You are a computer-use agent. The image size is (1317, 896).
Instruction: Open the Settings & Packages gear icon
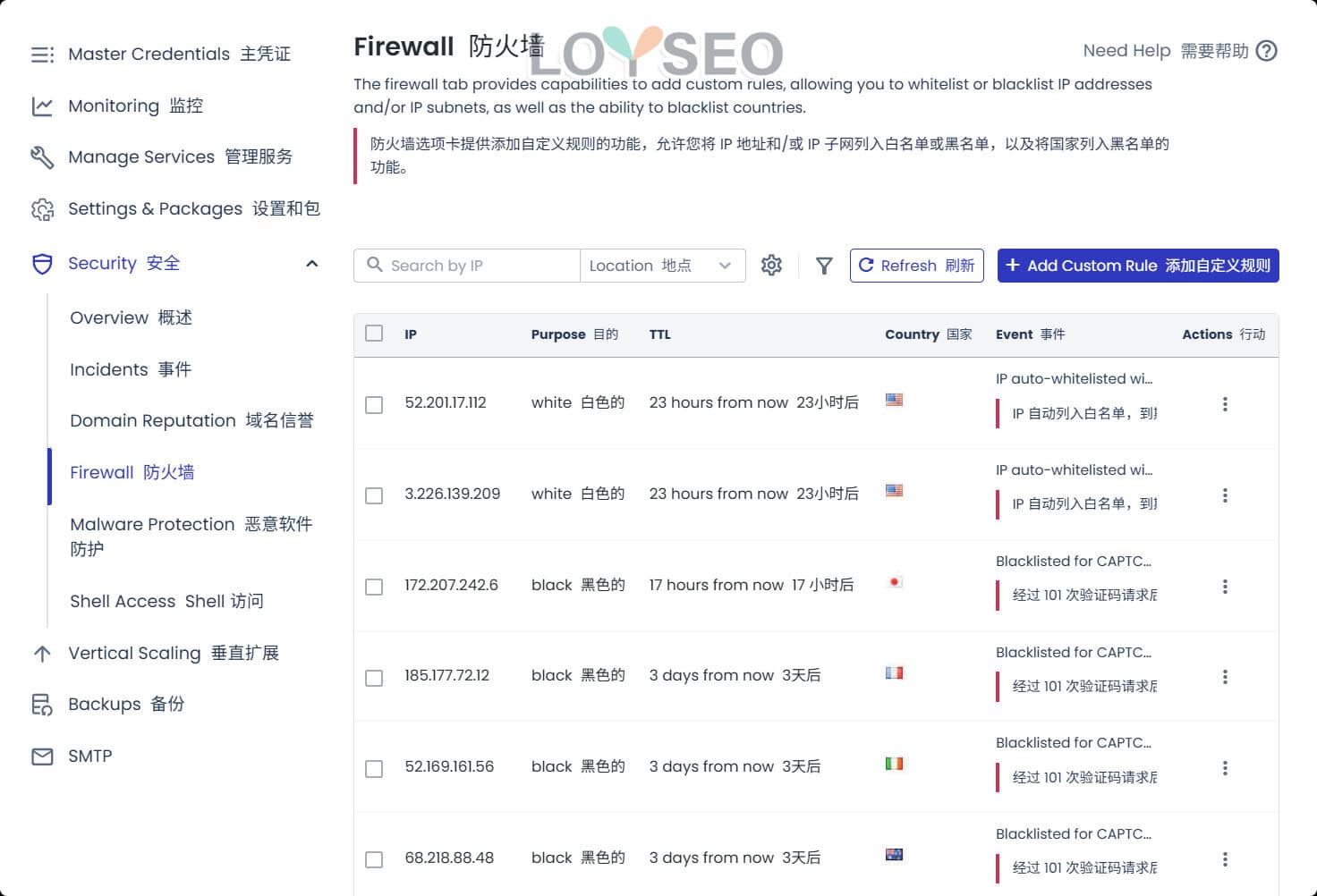42,208
